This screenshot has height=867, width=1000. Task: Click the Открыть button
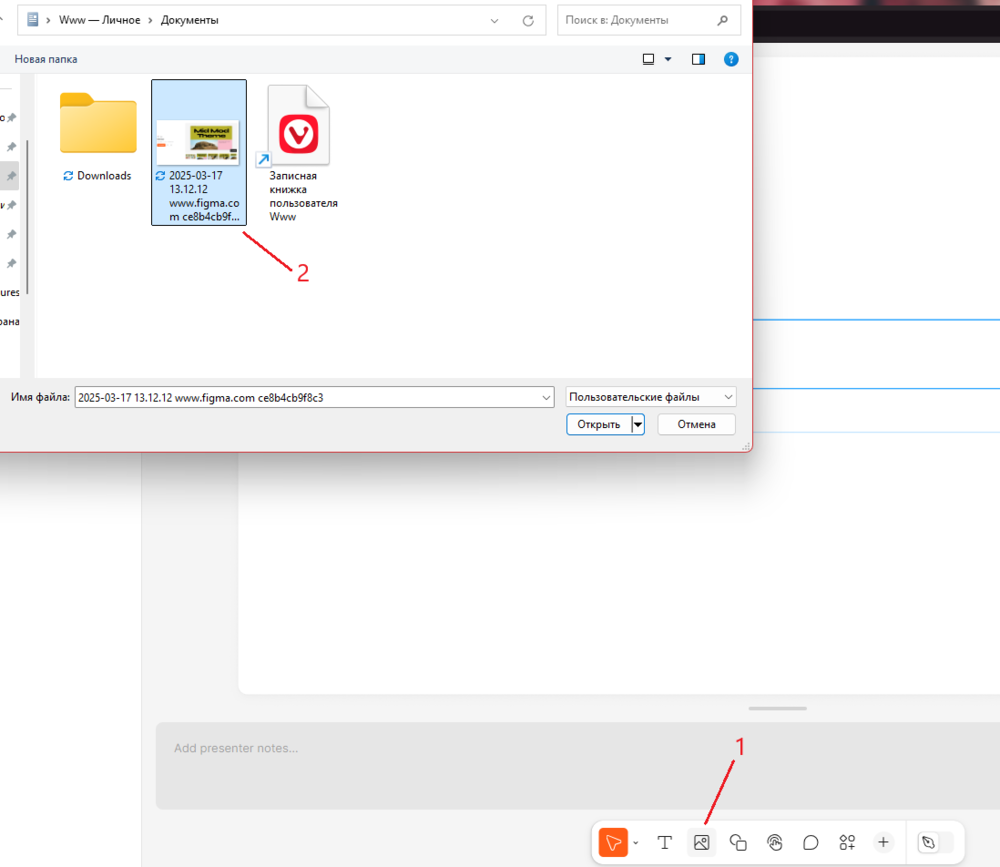pos(599,424)
